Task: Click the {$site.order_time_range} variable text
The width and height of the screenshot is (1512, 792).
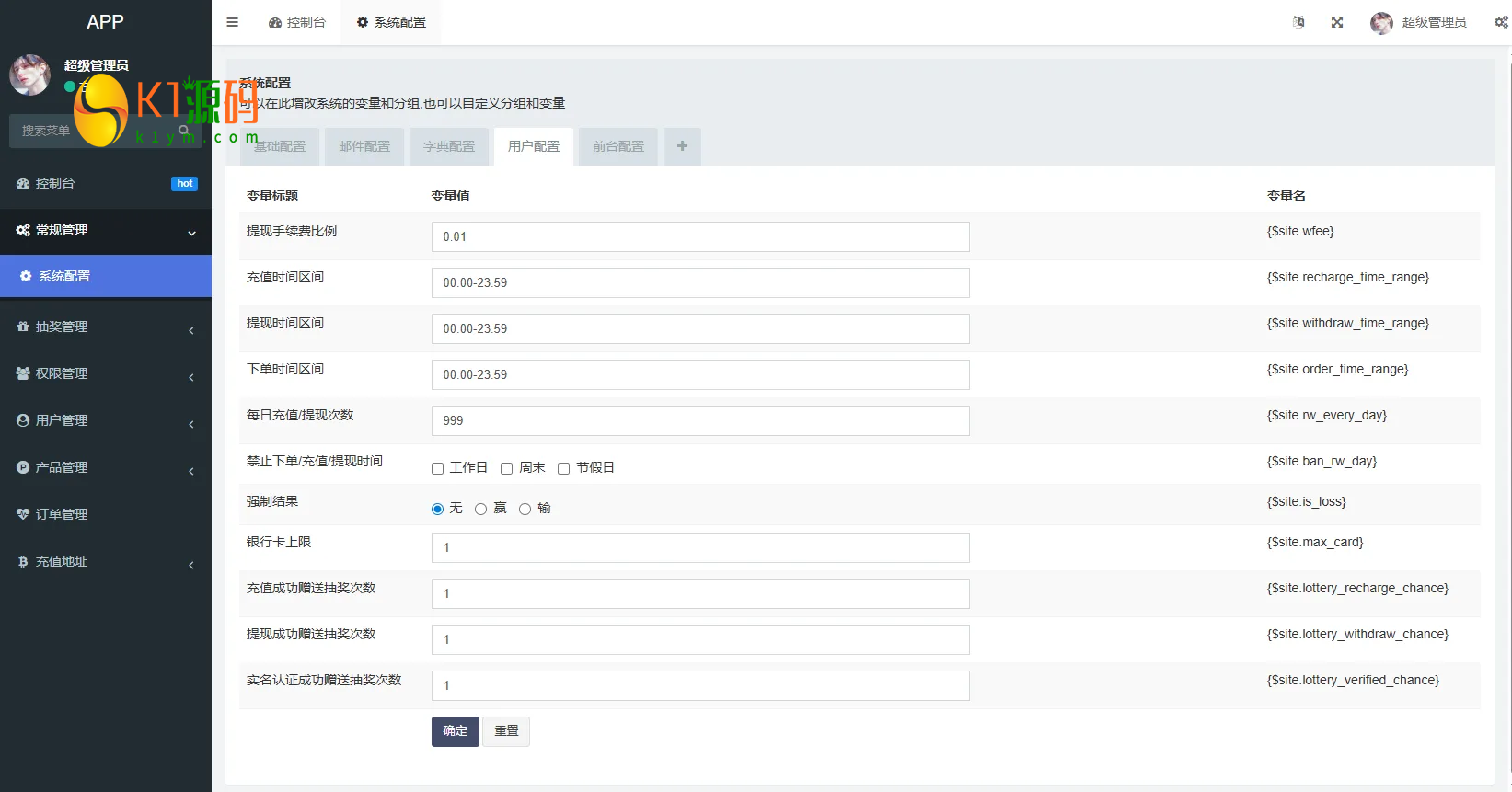Action: 1338,369
